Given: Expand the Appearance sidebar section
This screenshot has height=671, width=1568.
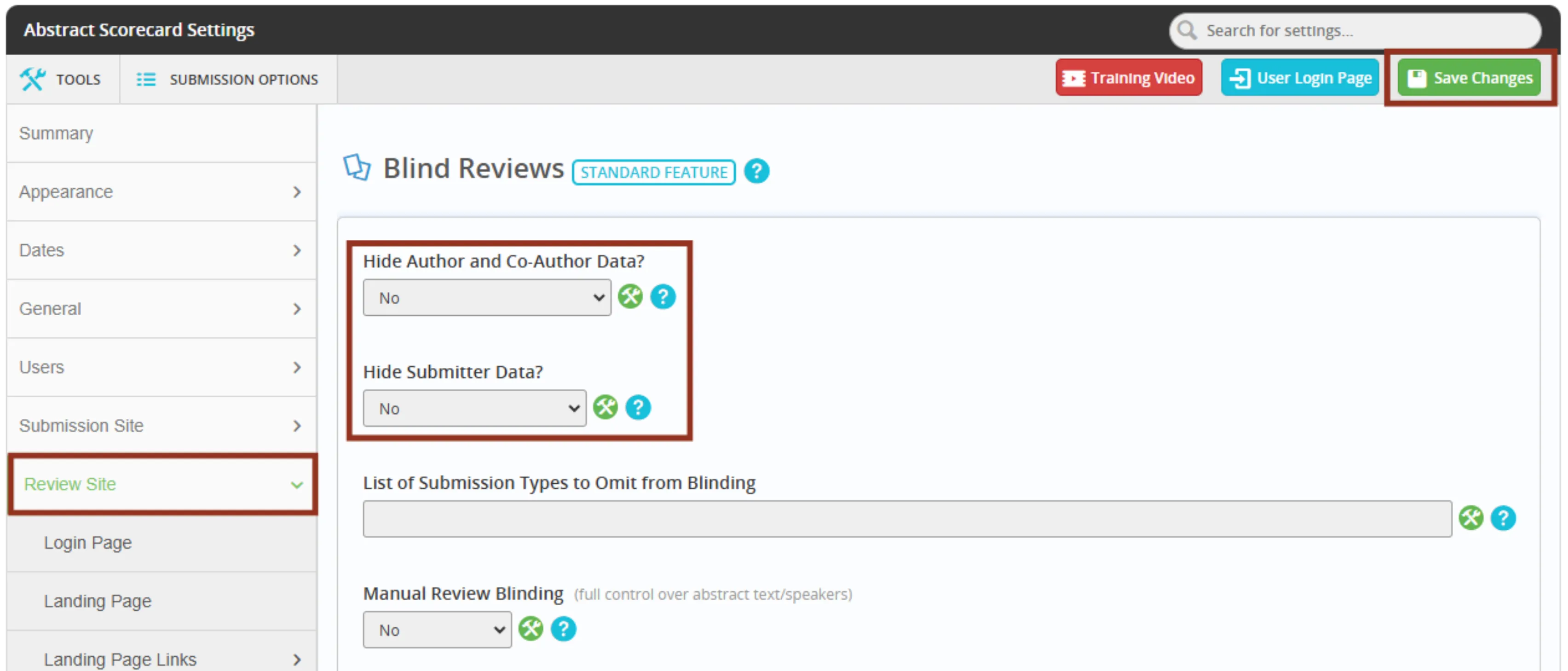Looking at the screenshot, I should (161, 192).
